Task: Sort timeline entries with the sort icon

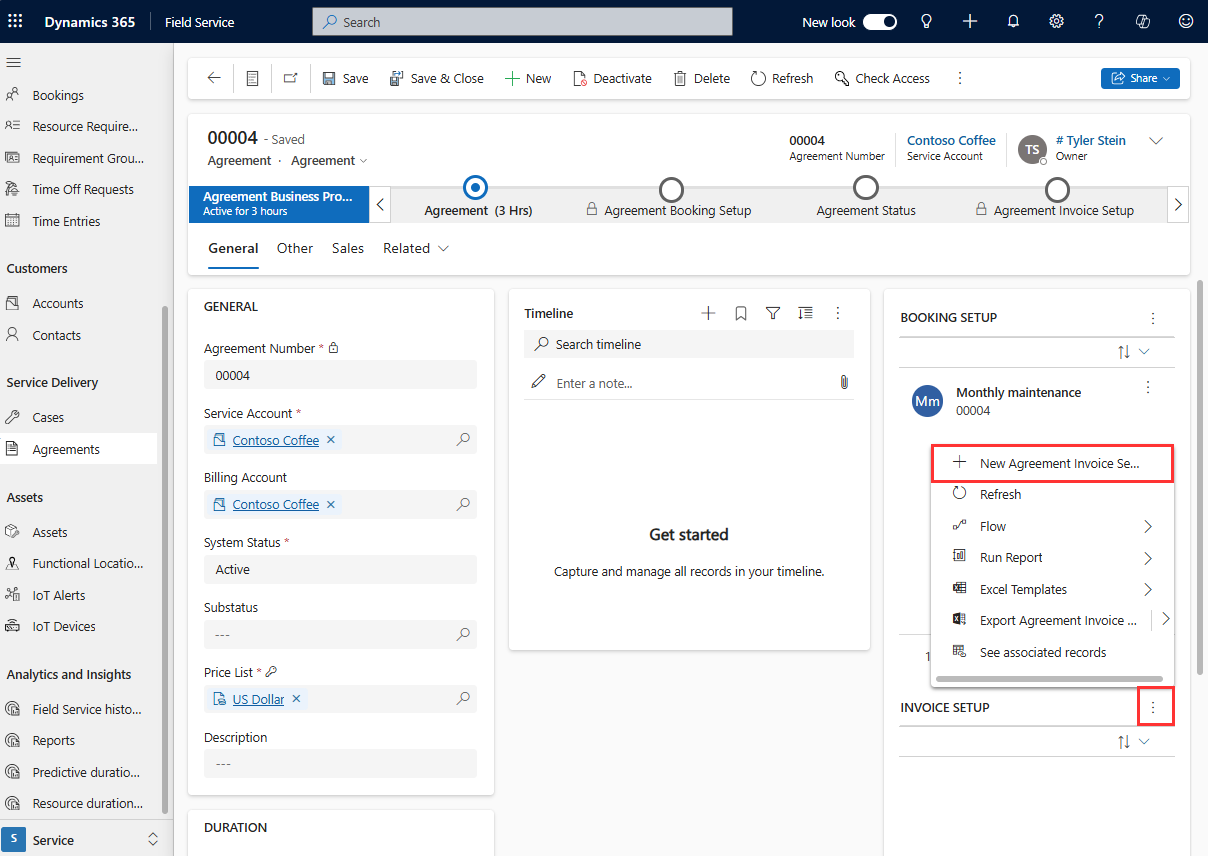Action: (x=806, y=313)
